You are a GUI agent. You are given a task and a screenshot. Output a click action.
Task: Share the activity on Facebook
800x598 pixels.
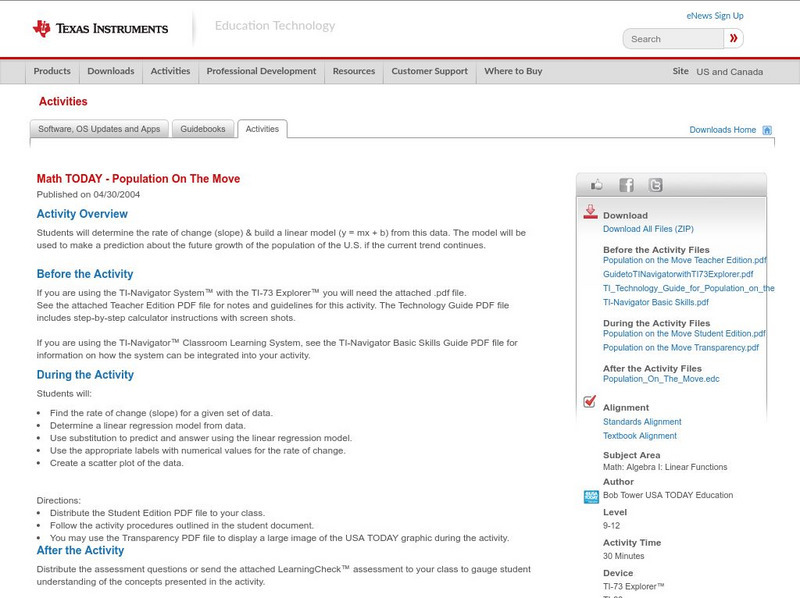pos(626,185)
